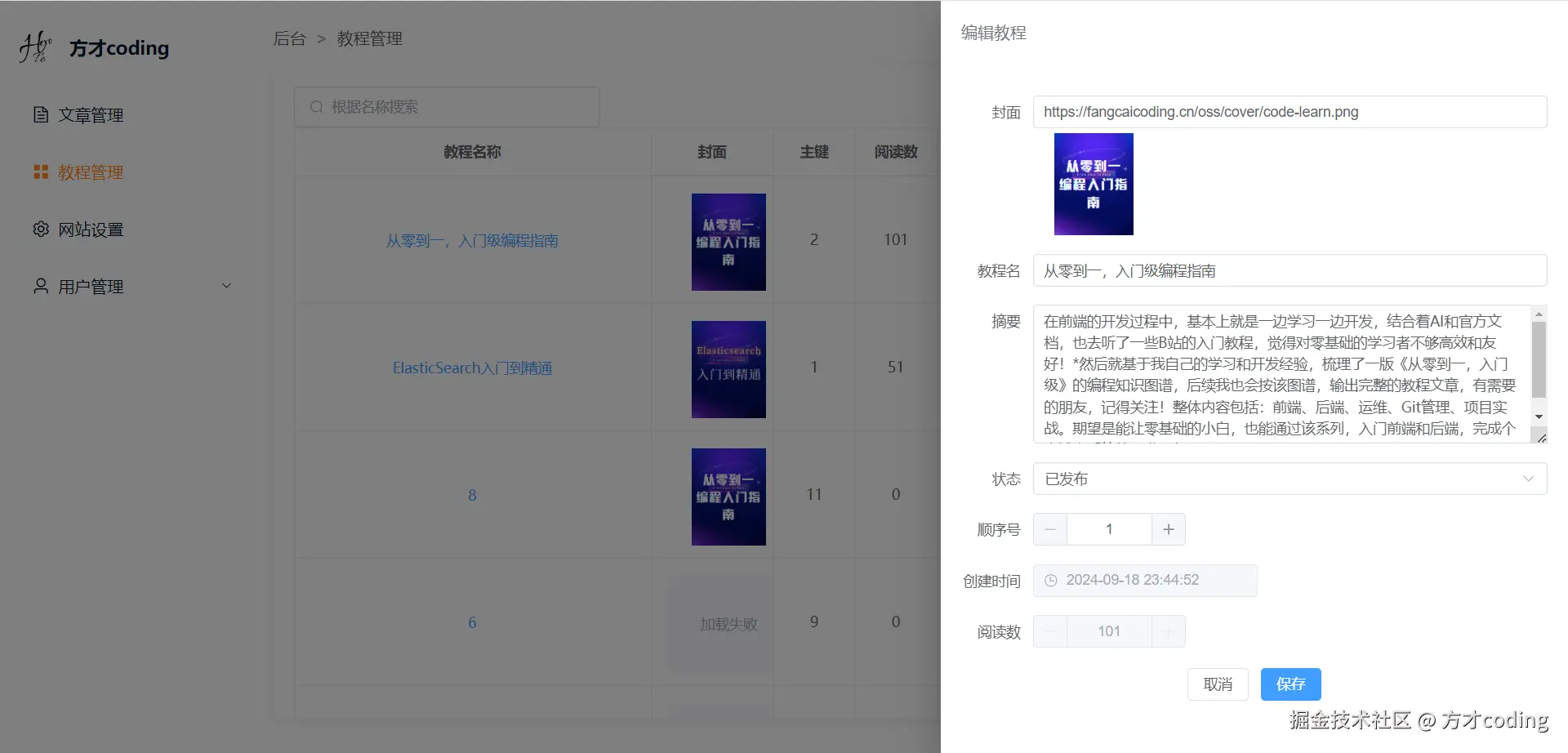
Task: Click the clock icon in 创建时间 field
Action: (x=1051, y=580)
